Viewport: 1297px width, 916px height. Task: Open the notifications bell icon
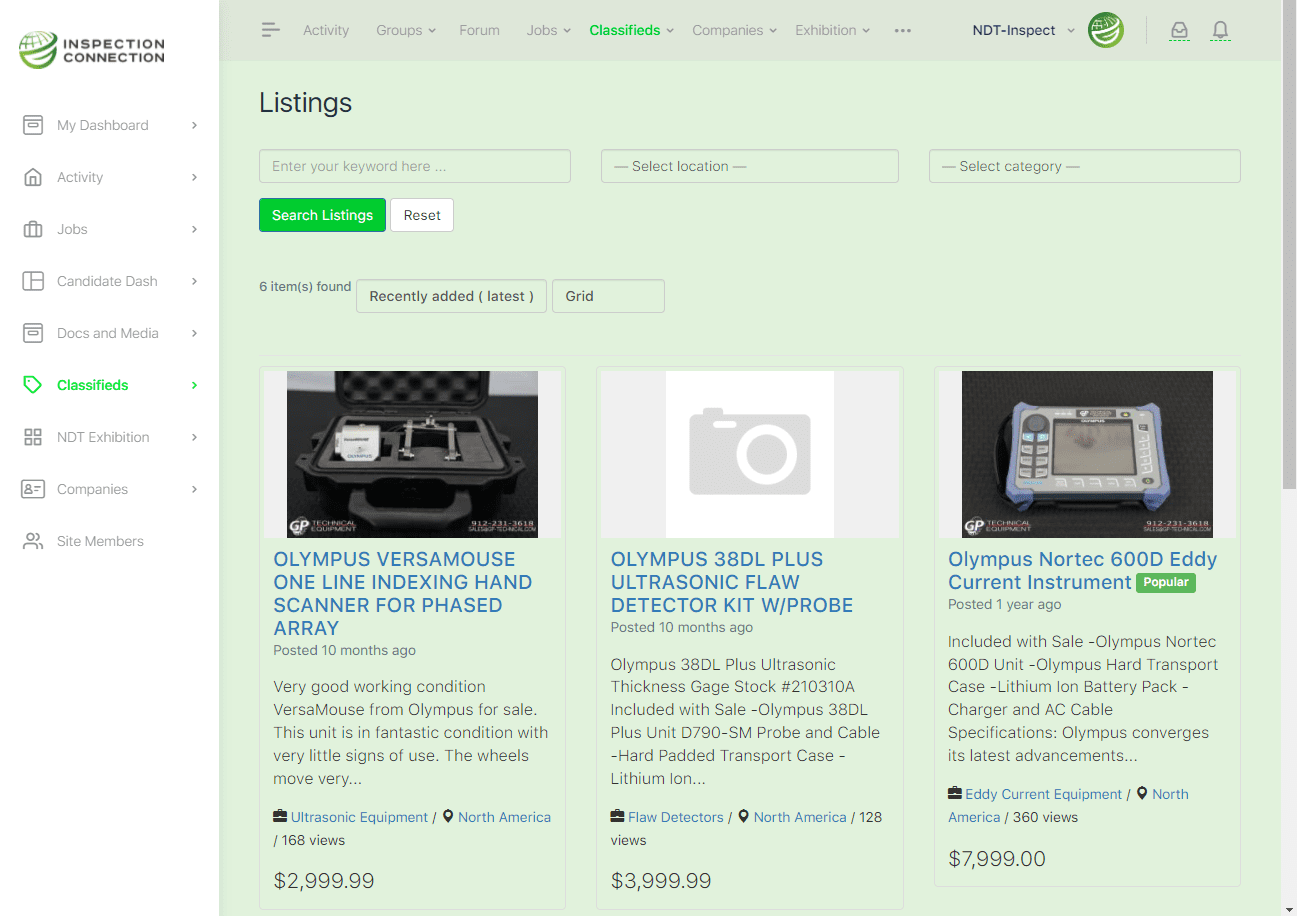(x=1220, y=30)
